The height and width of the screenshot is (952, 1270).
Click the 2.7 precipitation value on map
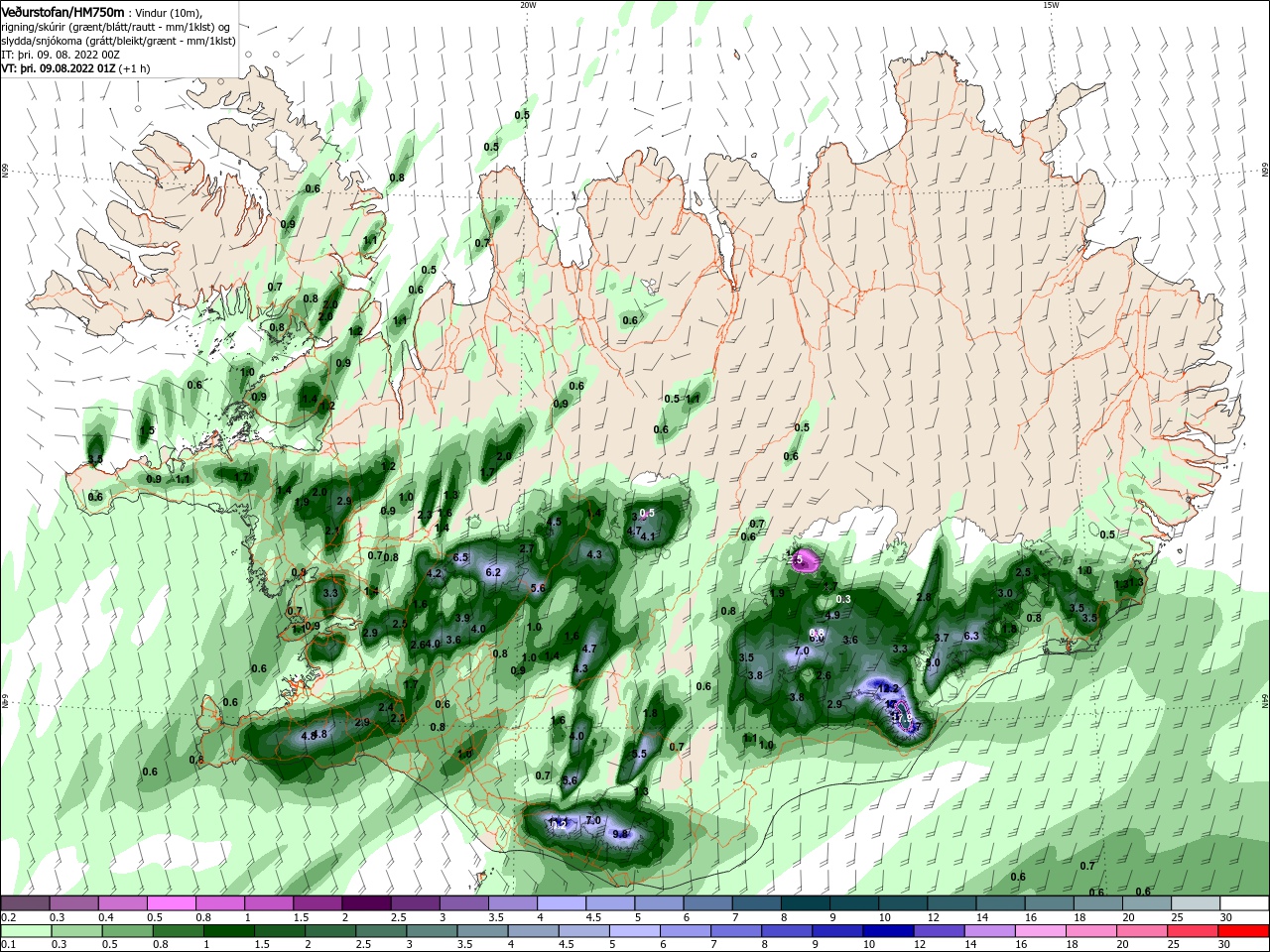527,548
